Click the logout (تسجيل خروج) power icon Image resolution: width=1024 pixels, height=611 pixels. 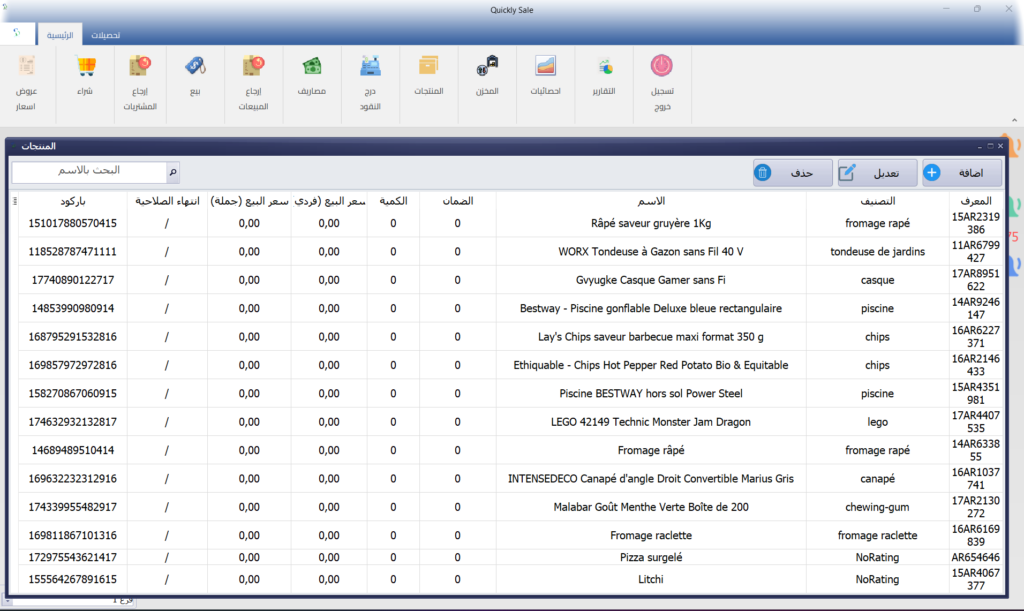point(662,66)
